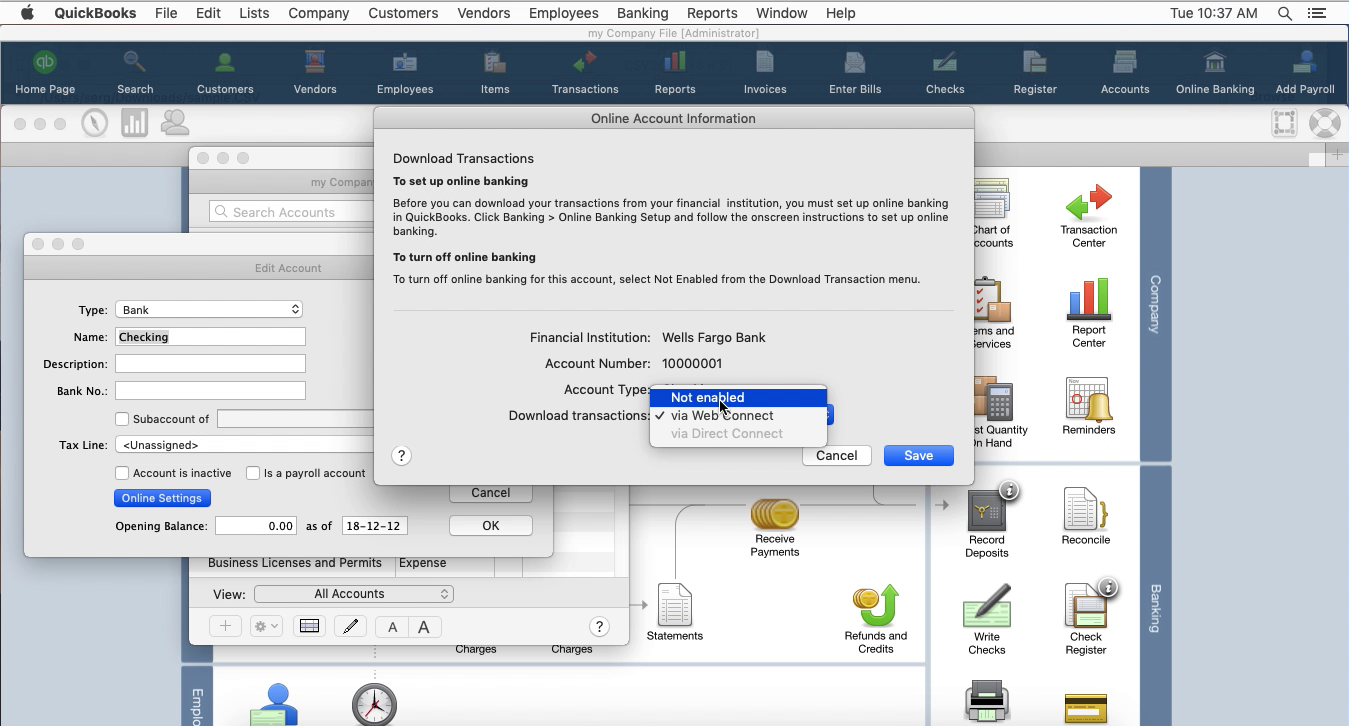This screenshot has width=1349, height=726.
Task: Open the Write Checks icon
Action: click(x=986, y=620)
